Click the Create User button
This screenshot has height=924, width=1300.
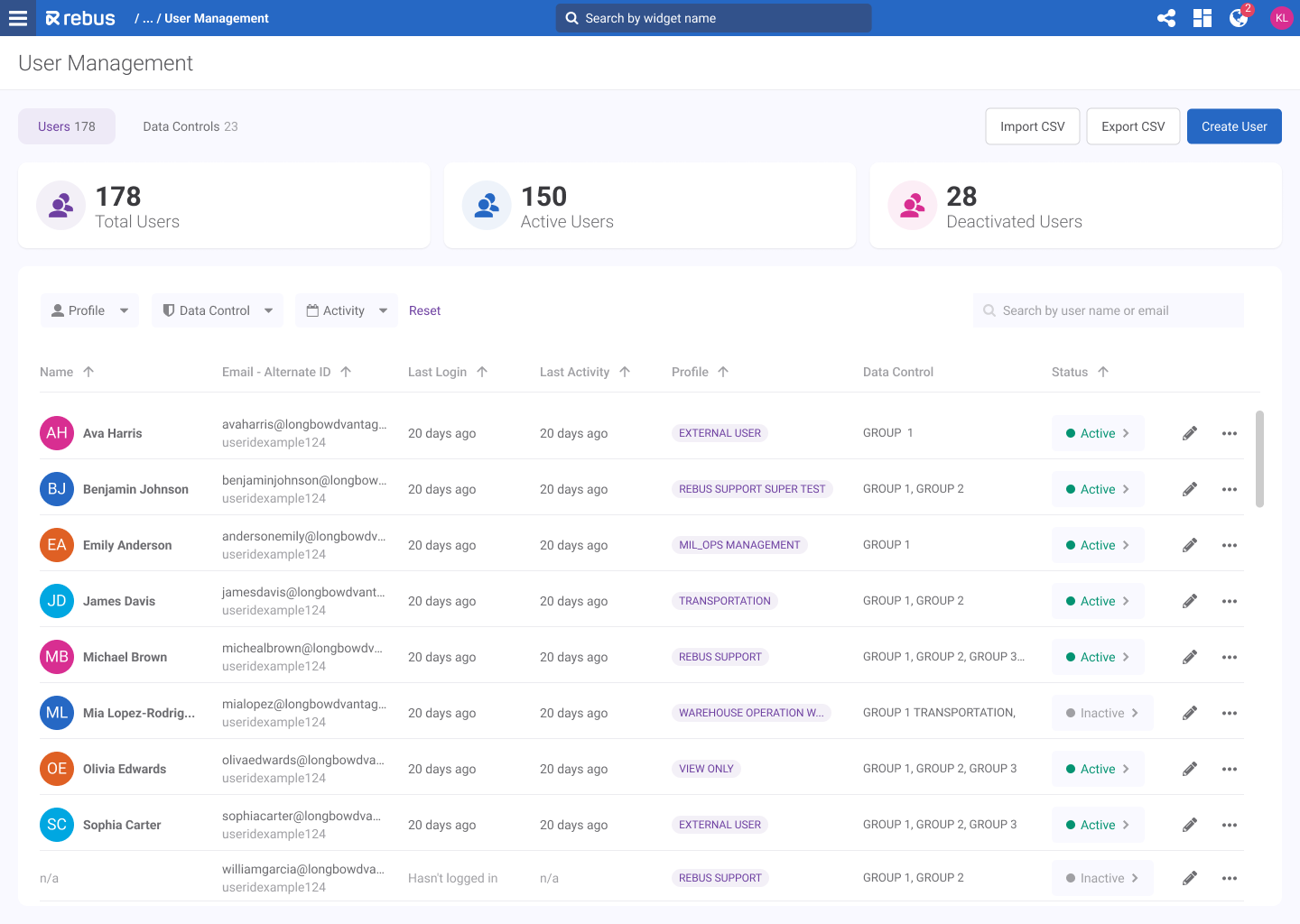coord(1234,126)
